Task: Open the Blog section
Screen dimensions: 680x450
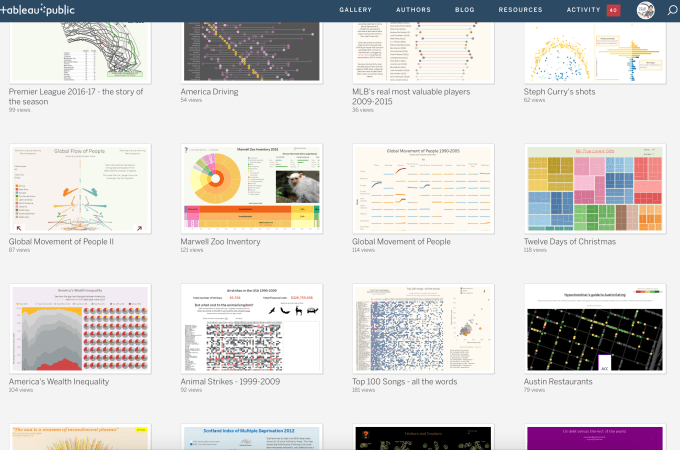Action: (x=464, y=10)
